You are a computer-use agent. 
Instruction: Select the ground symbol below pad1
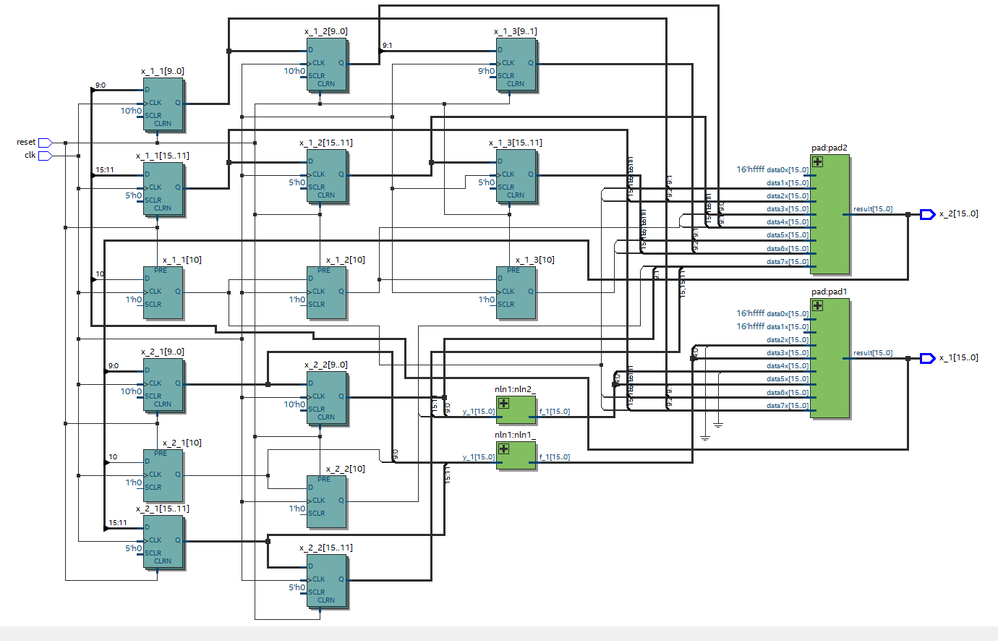pos(705,436)
